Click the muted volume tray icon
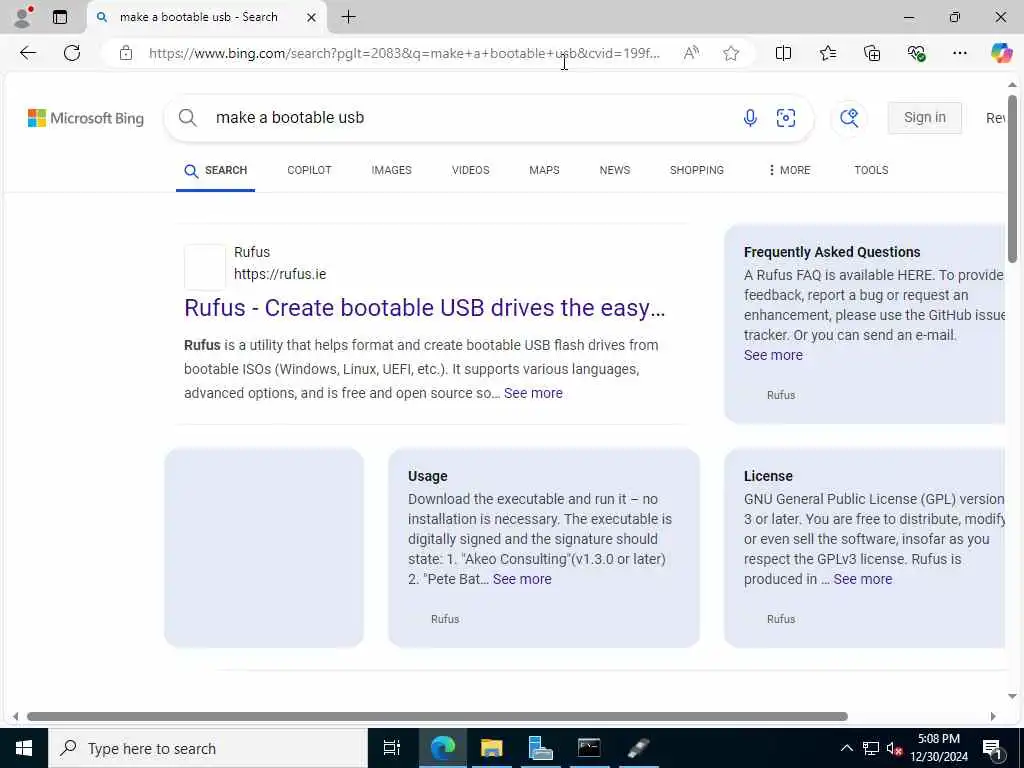The image size is (1024, 768). [x=895, y=748]
